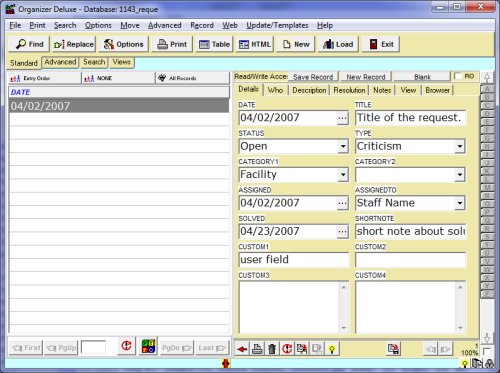Click the New Record button
Screen dimensions: 500x373
point(366,77)
